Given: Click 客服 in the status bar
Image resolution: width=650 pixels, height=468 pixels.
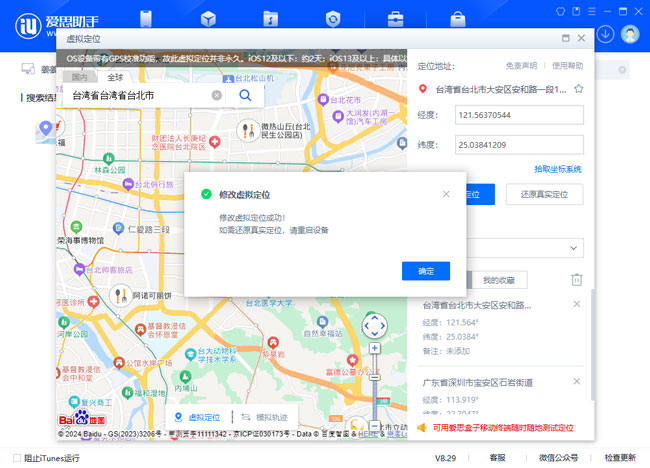Looking at the screenshot, I should tap(497, 458).
